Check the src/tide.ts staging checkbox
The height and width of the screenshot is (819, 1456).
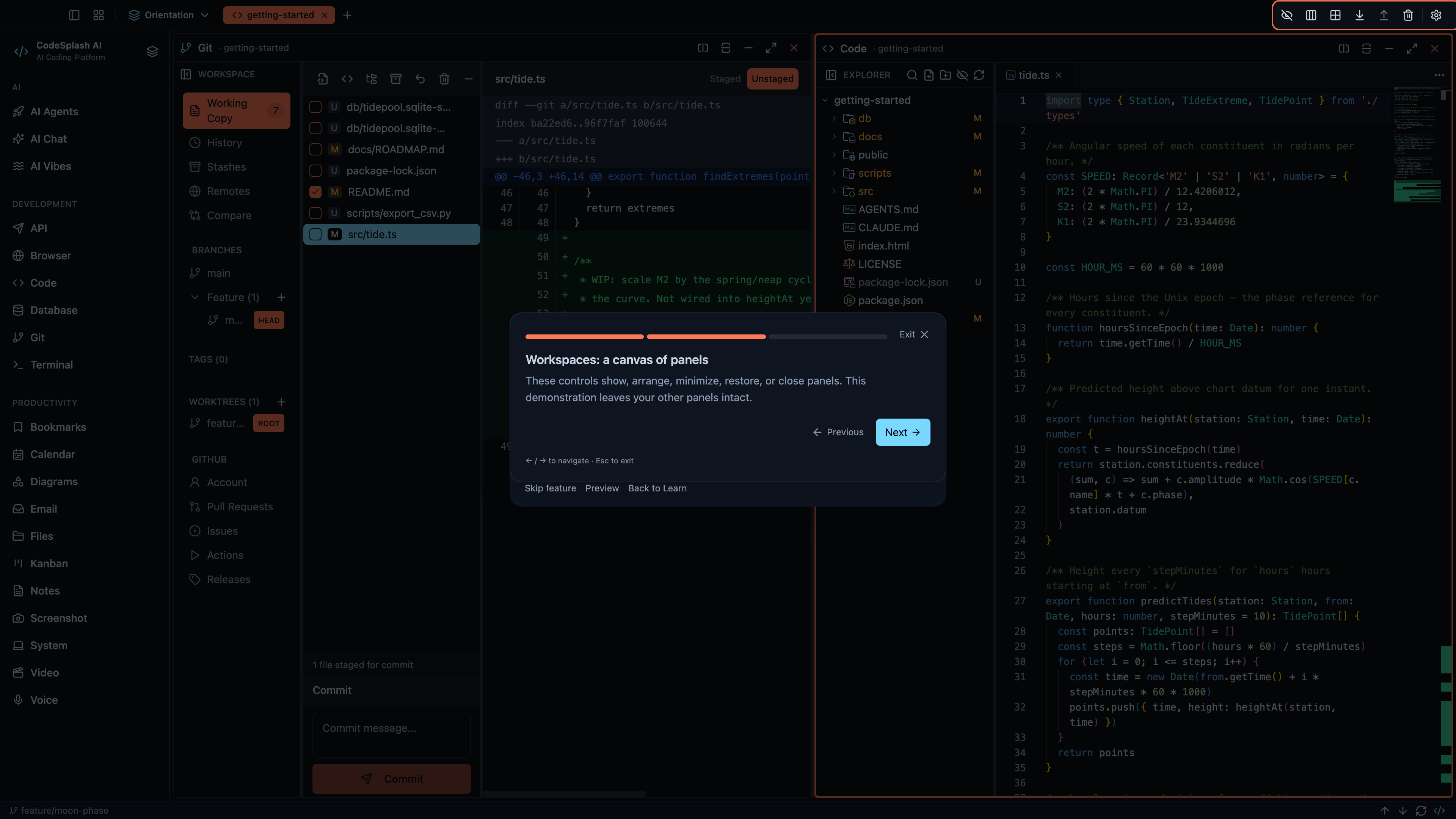[x=315, y=235]
